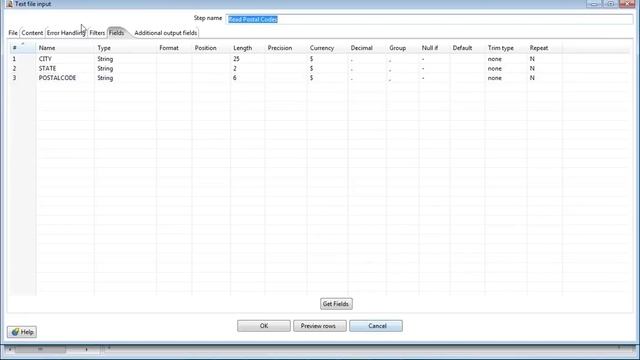Click the String type cell for CITY

[x=125, y=59]
